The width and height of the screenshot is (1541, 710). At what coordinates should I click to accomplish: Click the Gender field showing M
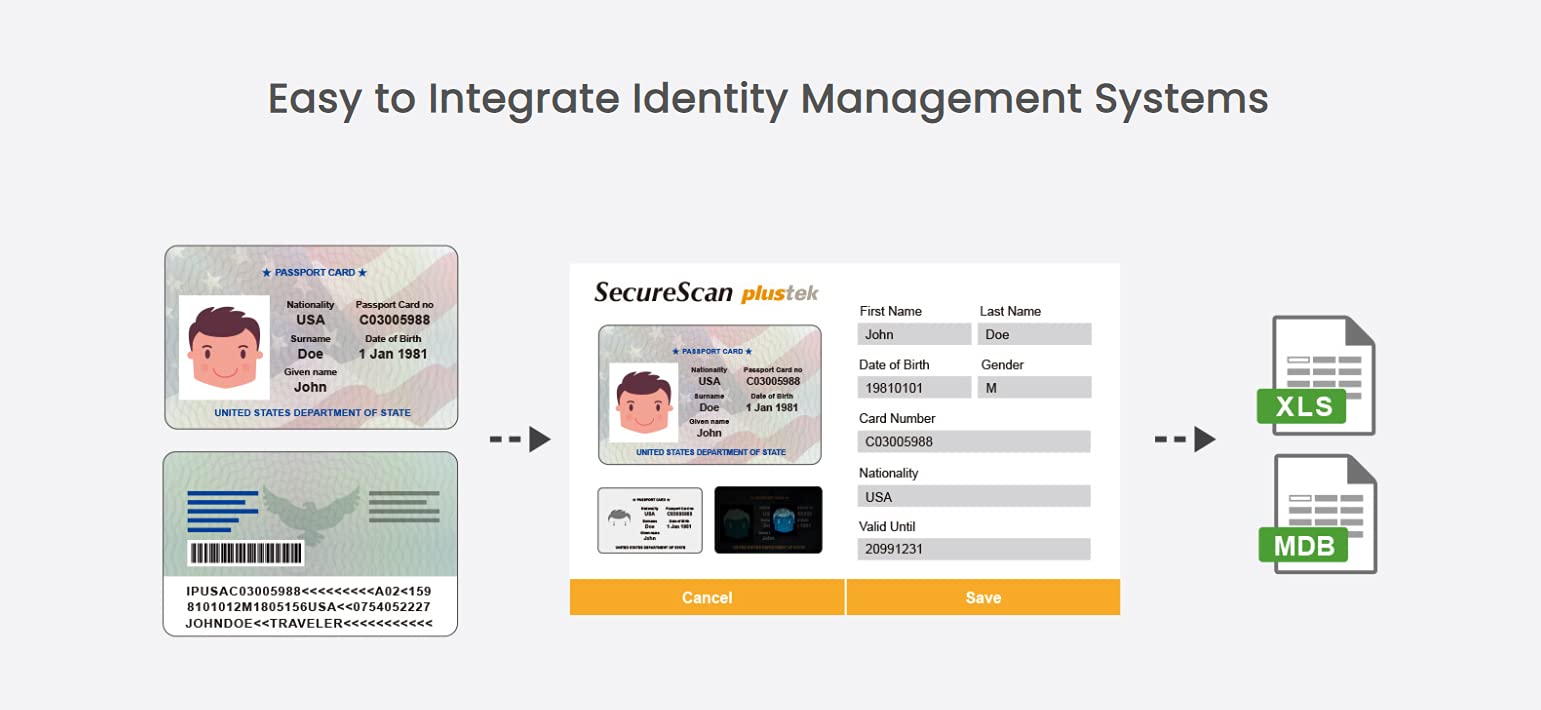coord(1034,388)
